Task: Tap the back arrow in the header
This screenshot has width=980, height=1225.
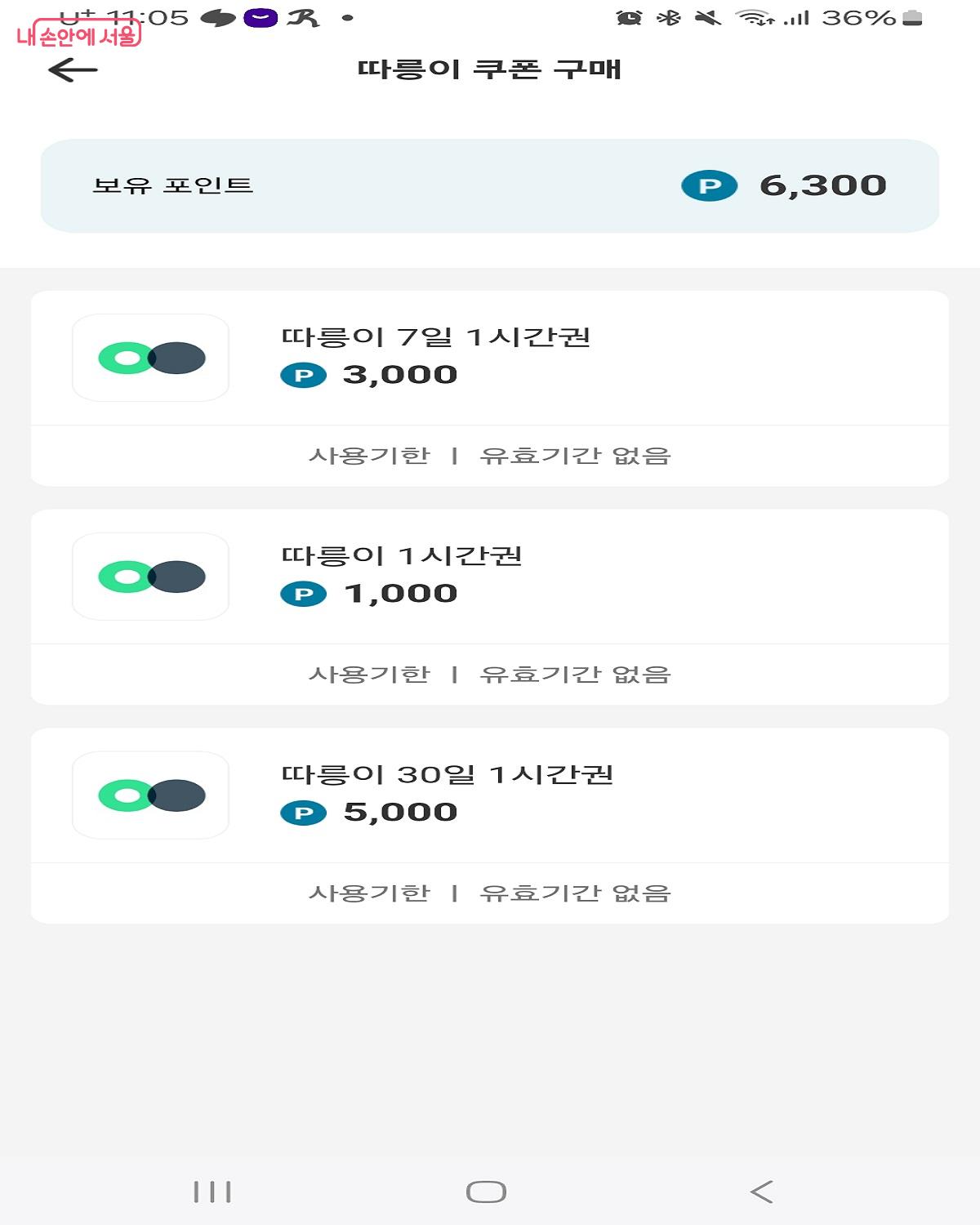Action: [73, 70]
